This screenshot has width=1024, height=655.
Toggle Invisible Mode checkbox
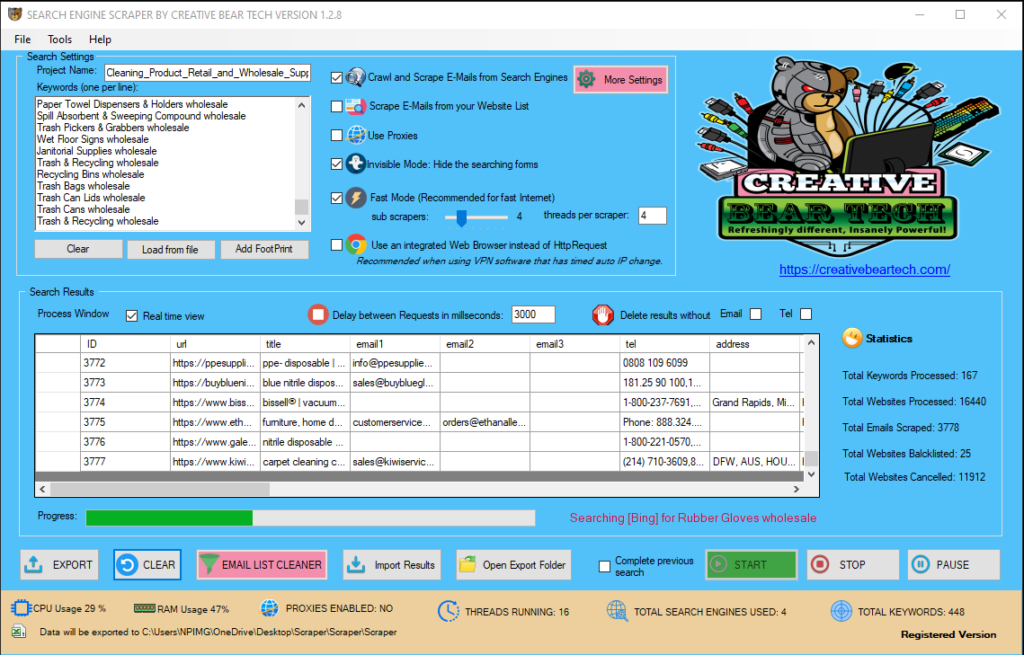coord(337,164)
